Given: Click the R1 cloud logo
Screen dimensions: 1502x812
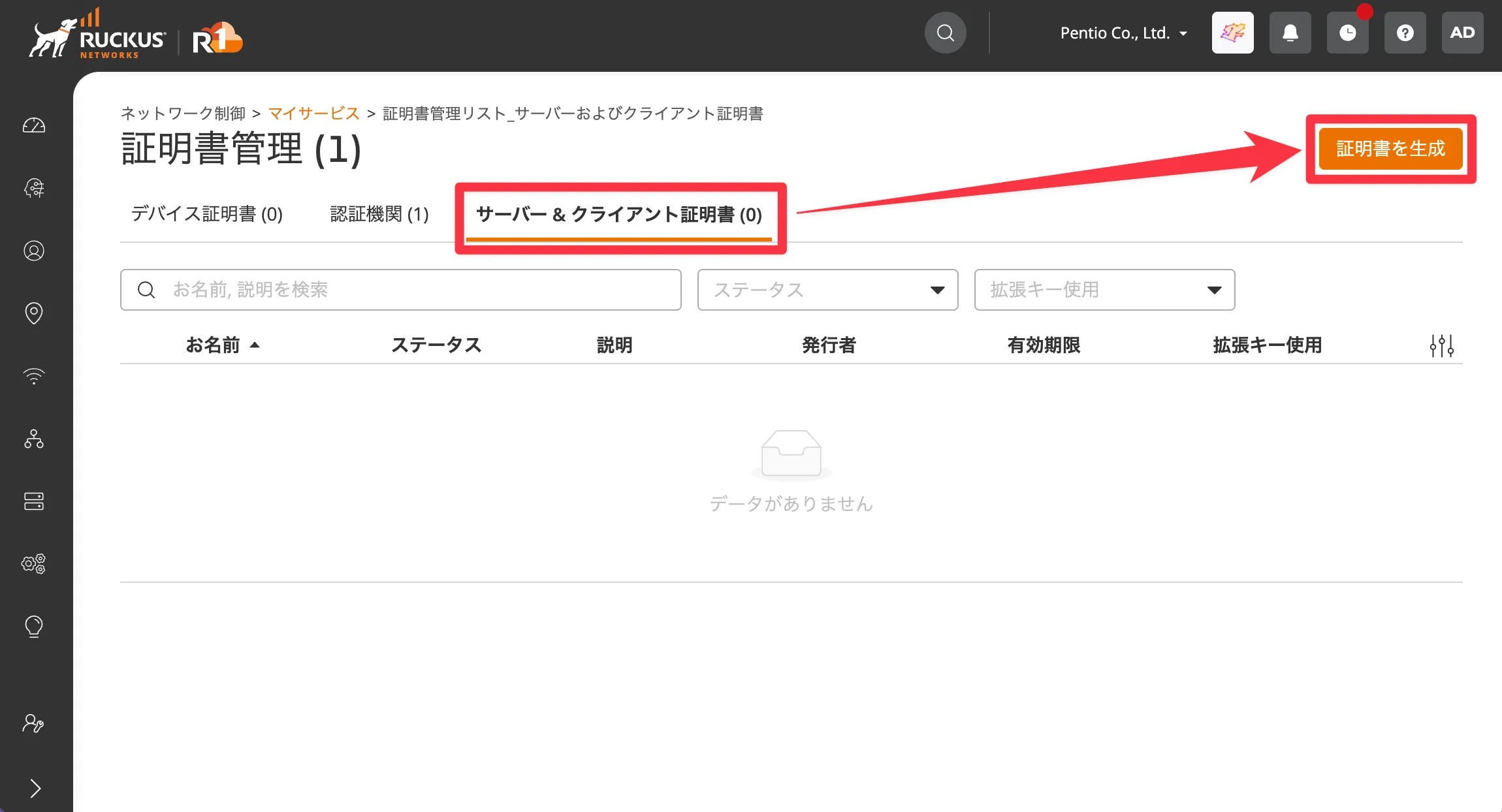Looking at the screenshot, I should coord(217,38).
